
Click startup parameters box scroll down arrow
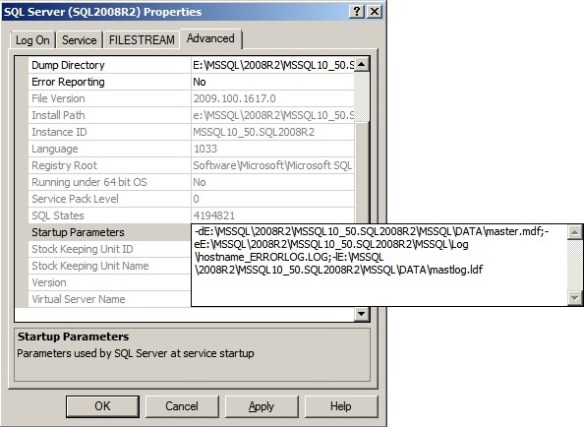[574, 298]
